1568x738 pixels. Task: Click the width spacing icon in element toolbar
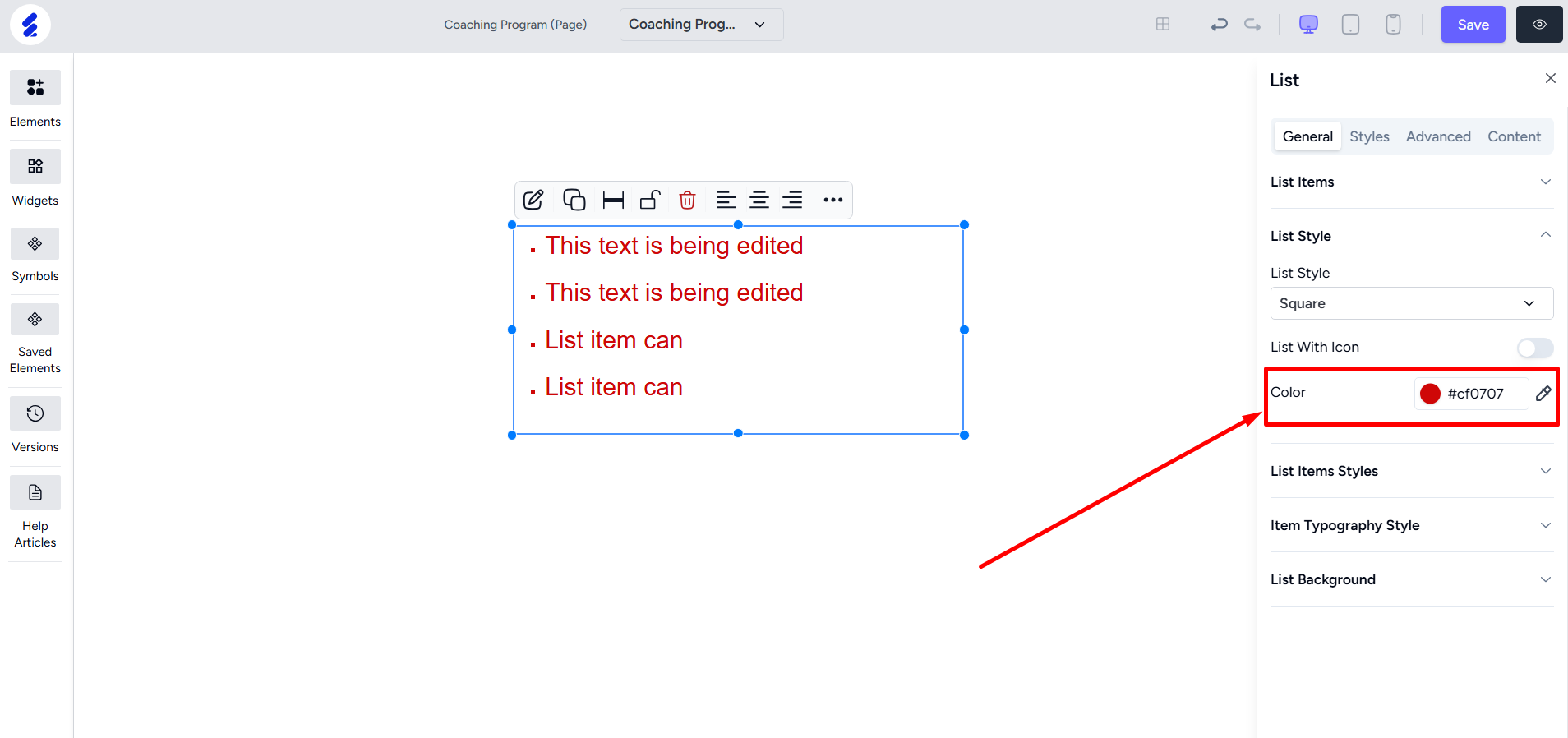[x=613, y=200]
